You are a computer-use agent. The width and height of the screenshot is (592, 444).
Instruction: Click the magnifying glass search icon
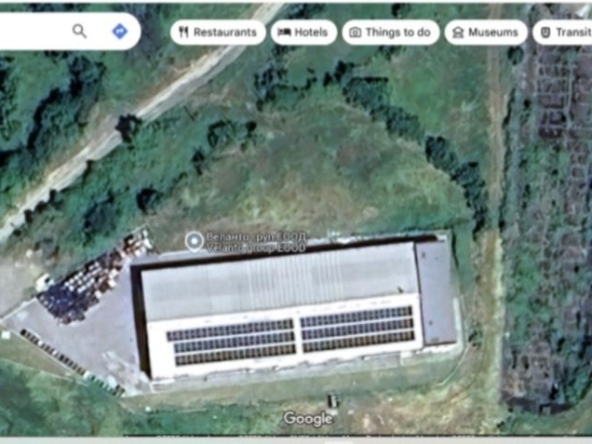[79, 31]
